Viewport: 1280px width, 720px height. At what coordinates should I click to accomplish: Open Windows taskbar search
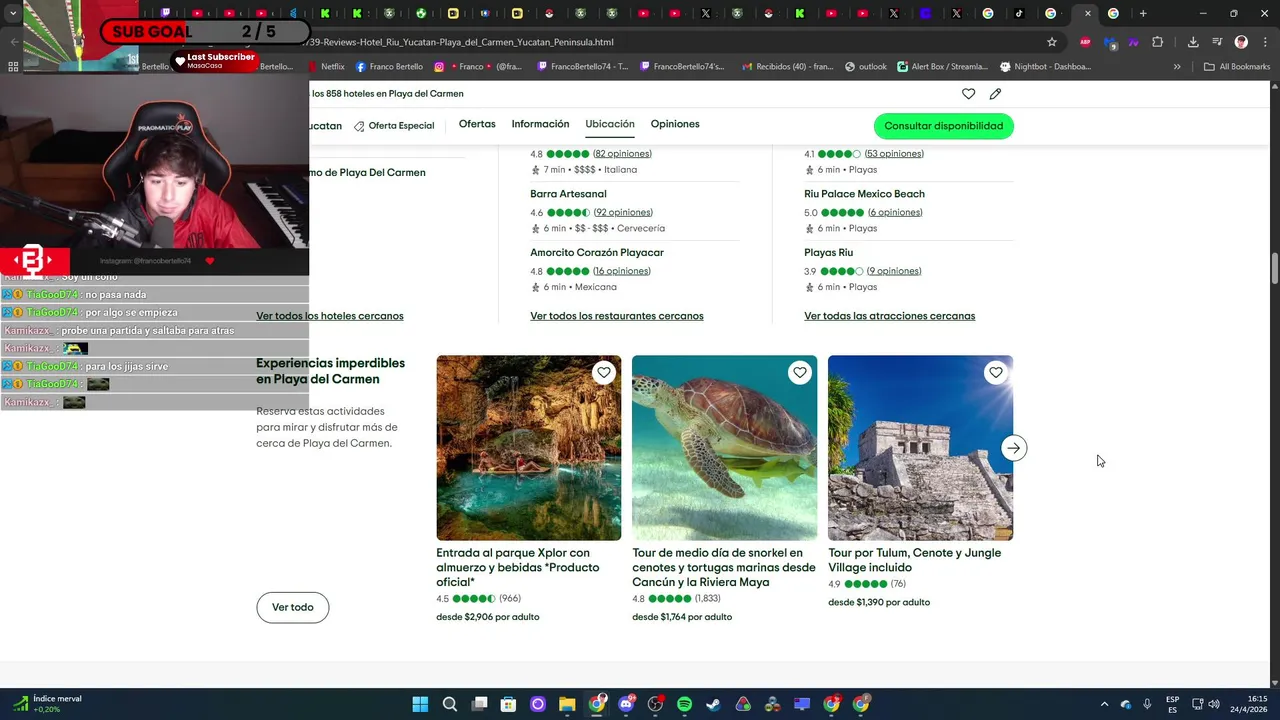(450, 704)
